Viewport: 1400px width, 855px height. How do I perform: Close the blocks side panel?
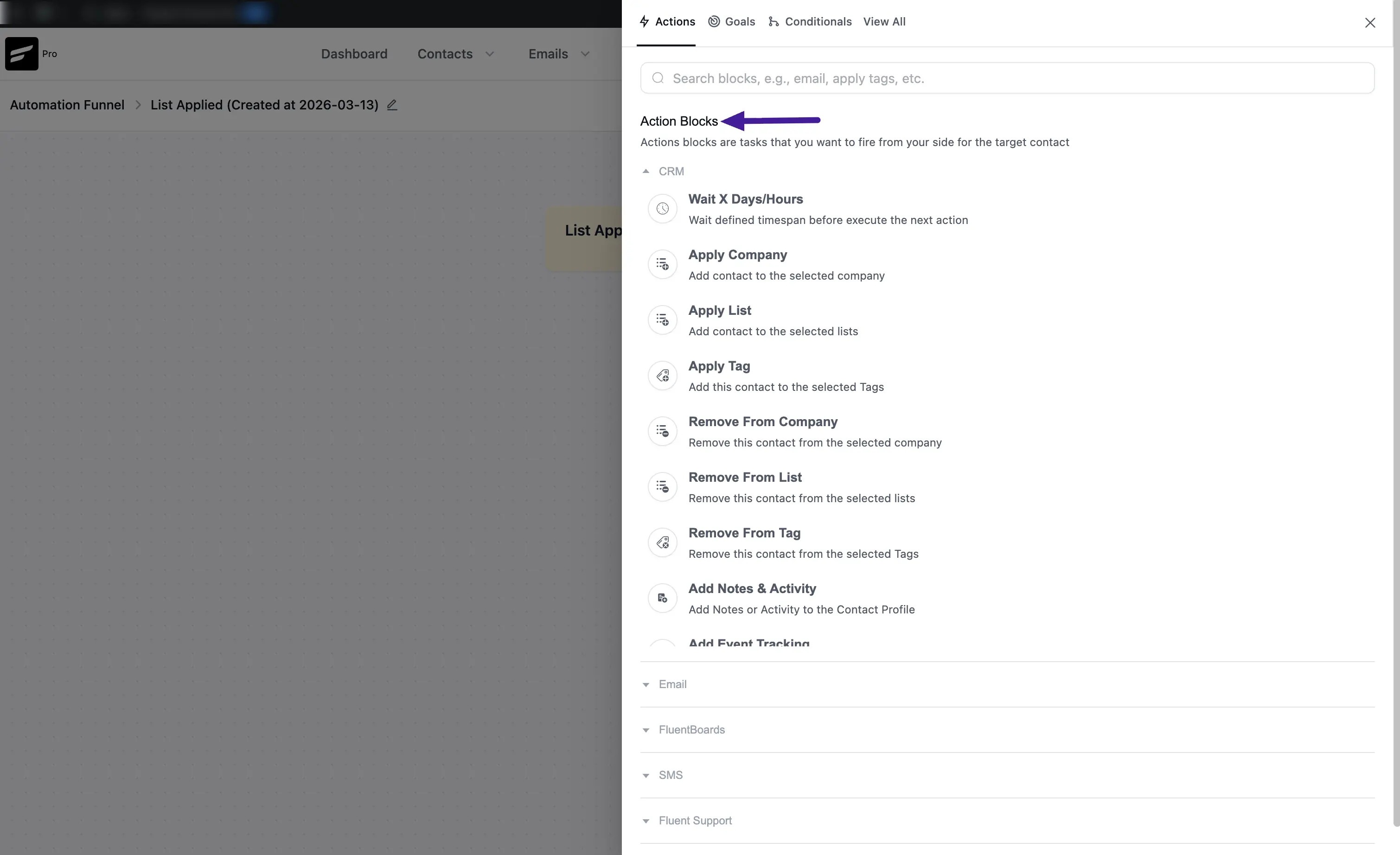1370,23
